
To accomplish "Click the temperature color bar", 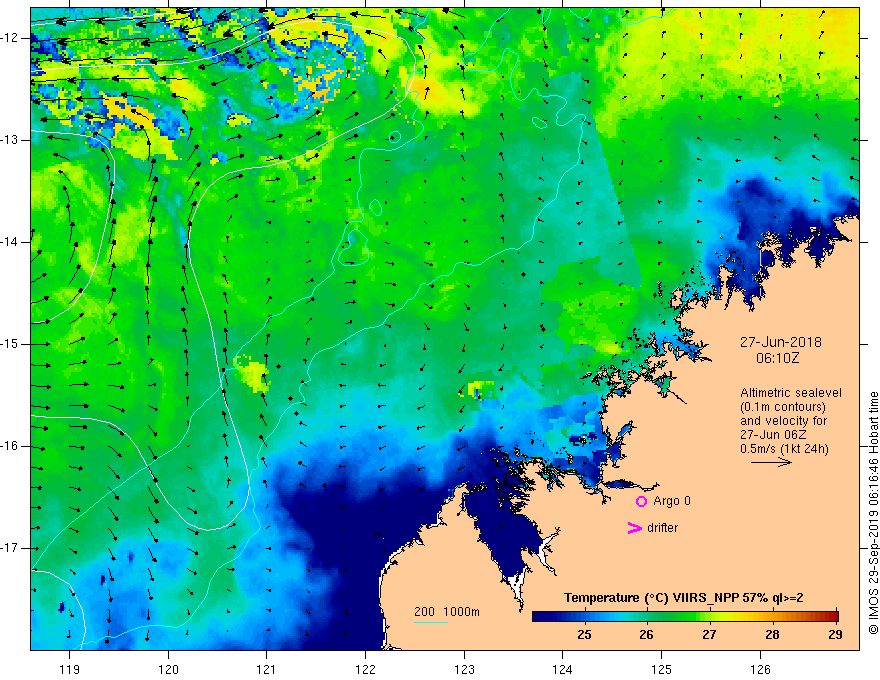I will pyautogui.click(x=685, y=616).
